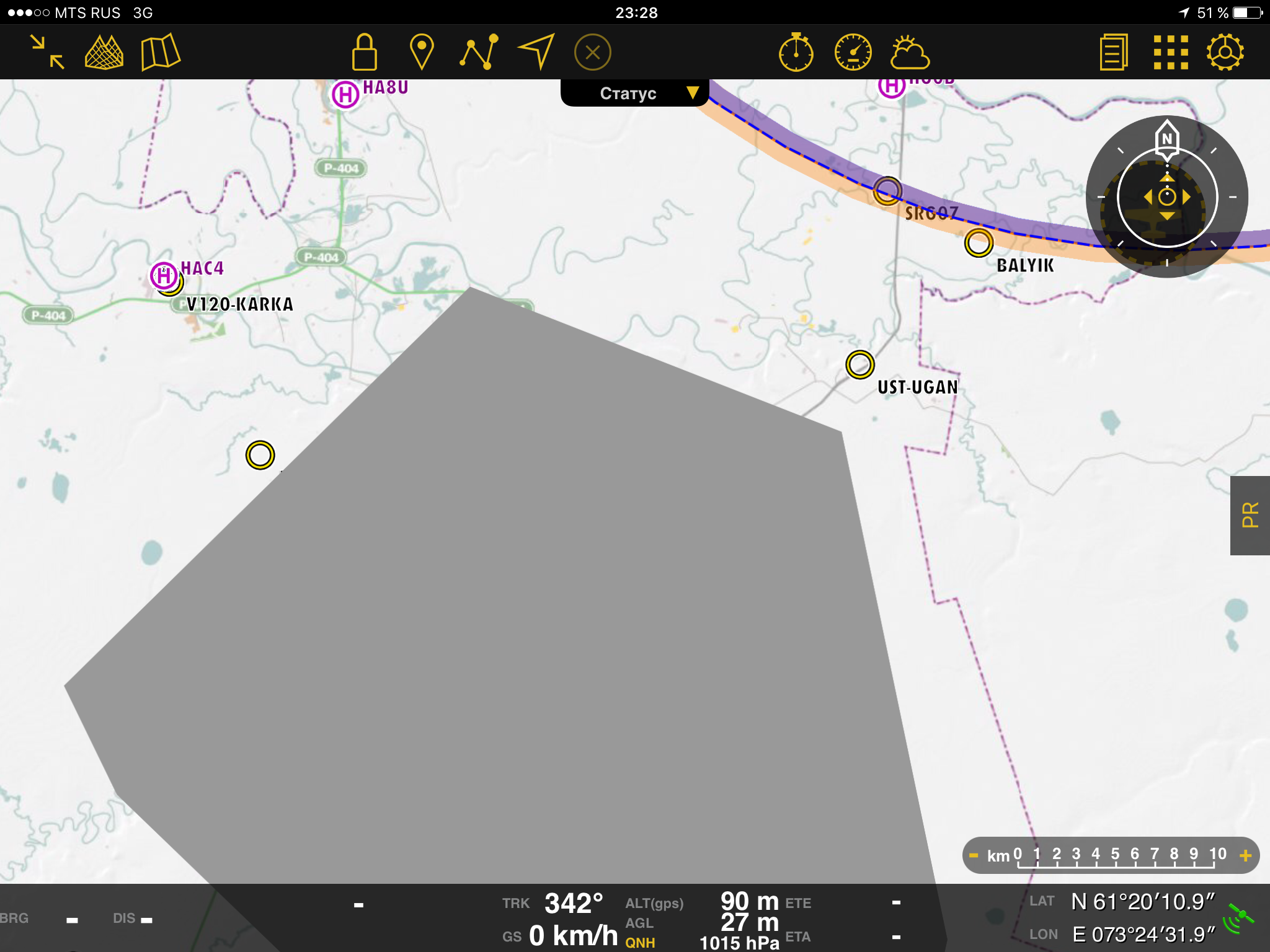Screen dimensions: 1270x952
Task: Open the documents list icon
Action: (1114, 52)
